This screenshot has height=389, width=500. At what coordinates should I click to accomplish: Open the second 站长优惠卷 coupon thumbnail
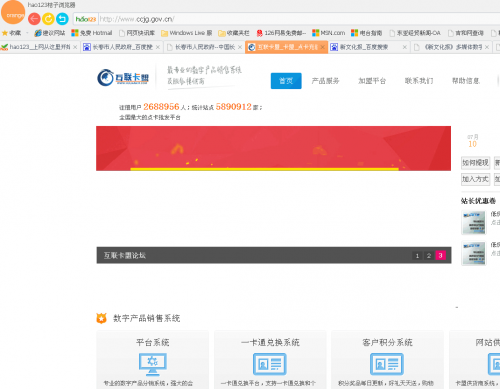coord(474,253)
